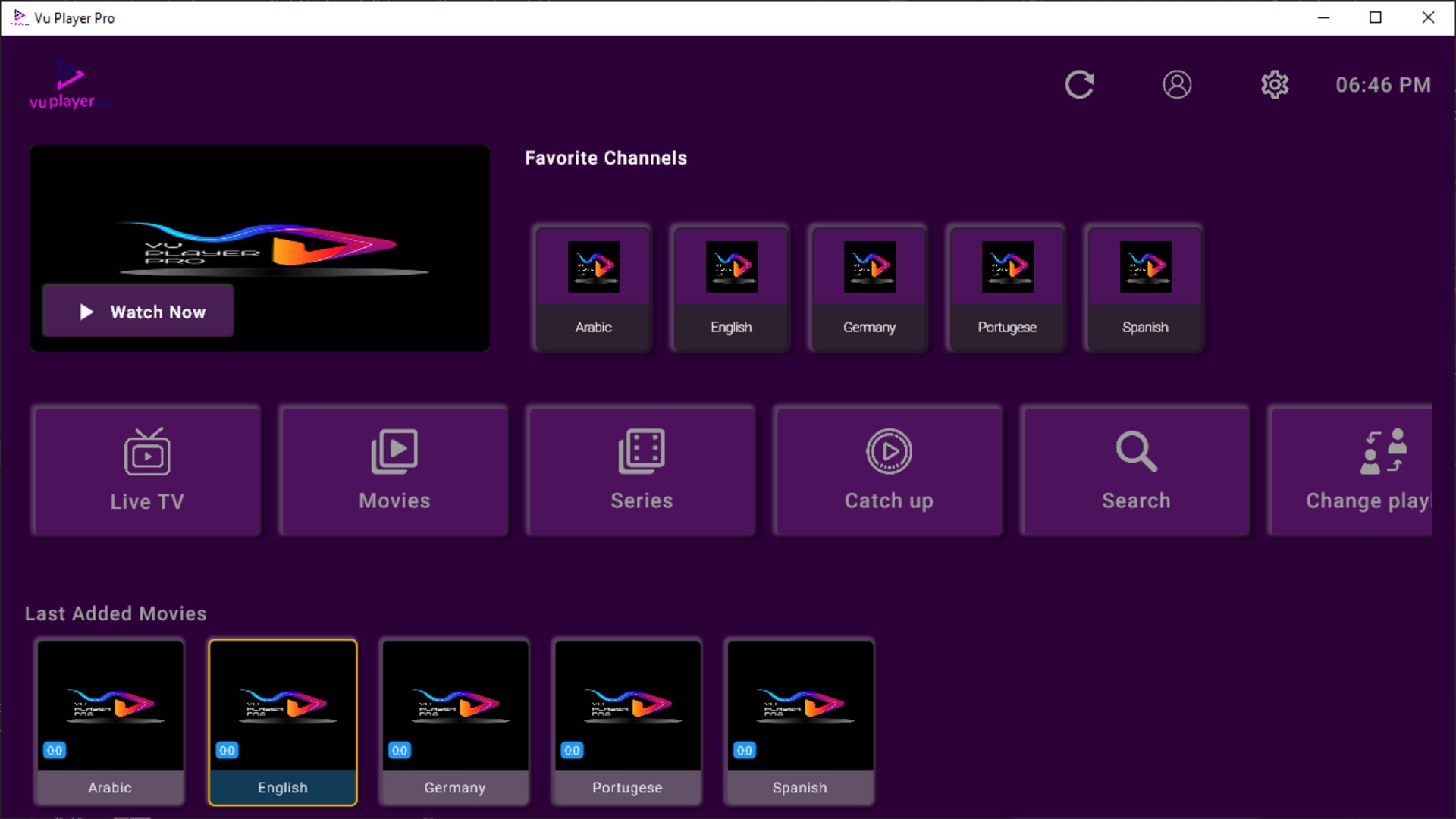Open the Catch up section
The image size is (1456, 819).
(x=889, y=471)
